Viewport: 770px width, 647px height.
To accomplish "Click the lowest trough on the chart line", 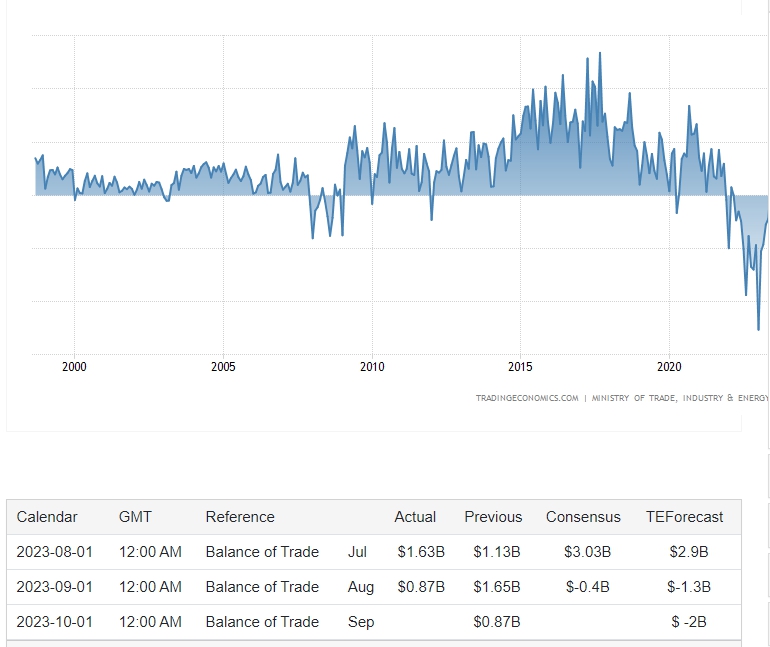I will 758,329.
